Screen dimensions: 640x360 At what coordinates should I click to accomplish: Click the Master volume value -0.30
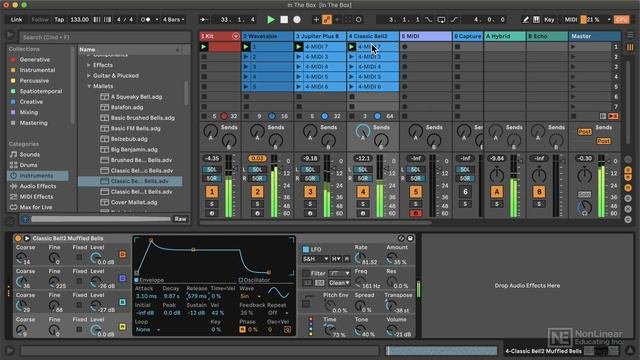(x=584, y=158)
